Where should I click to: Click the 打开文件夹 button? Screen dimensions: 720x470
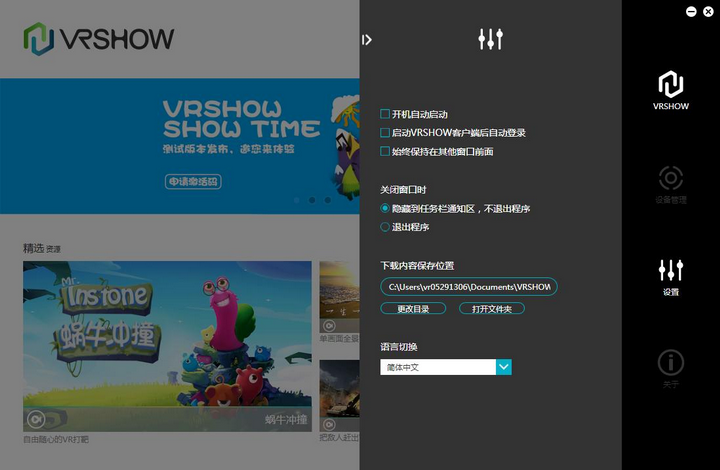[491, 309]
